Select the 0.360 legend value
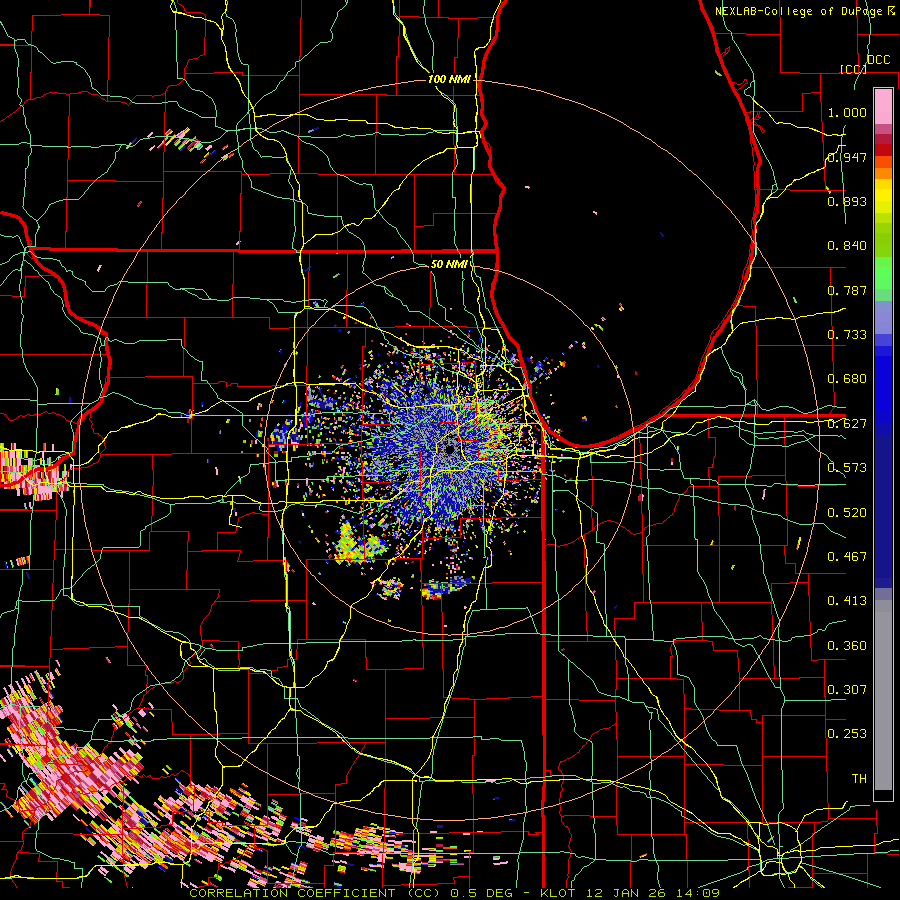The height and width of the screenshot is (900, 900). click(x=847, y=646)
